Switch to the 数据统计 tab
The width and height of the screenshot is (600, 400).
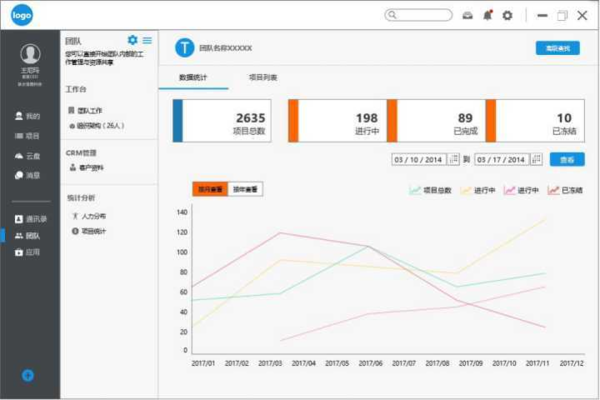193,78
